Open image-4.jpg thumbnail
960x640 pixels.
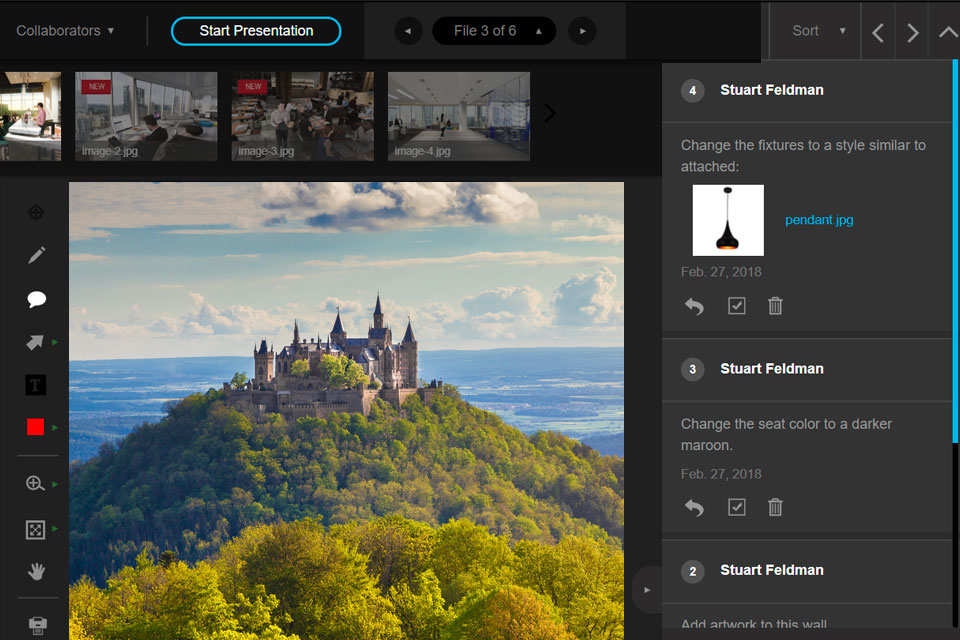point(459,116)
